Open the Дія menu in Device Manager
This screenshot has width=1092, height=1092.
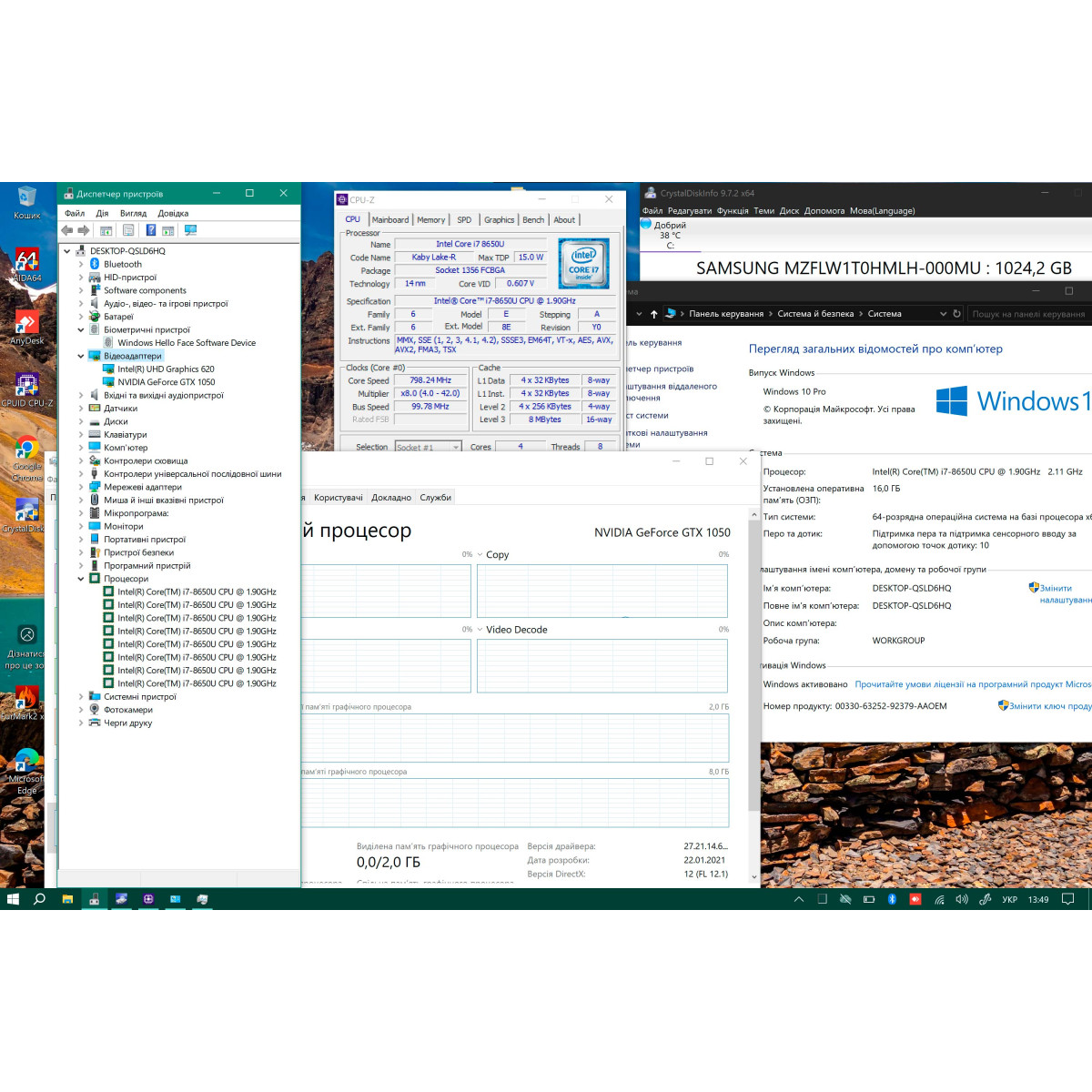point(102,213)
